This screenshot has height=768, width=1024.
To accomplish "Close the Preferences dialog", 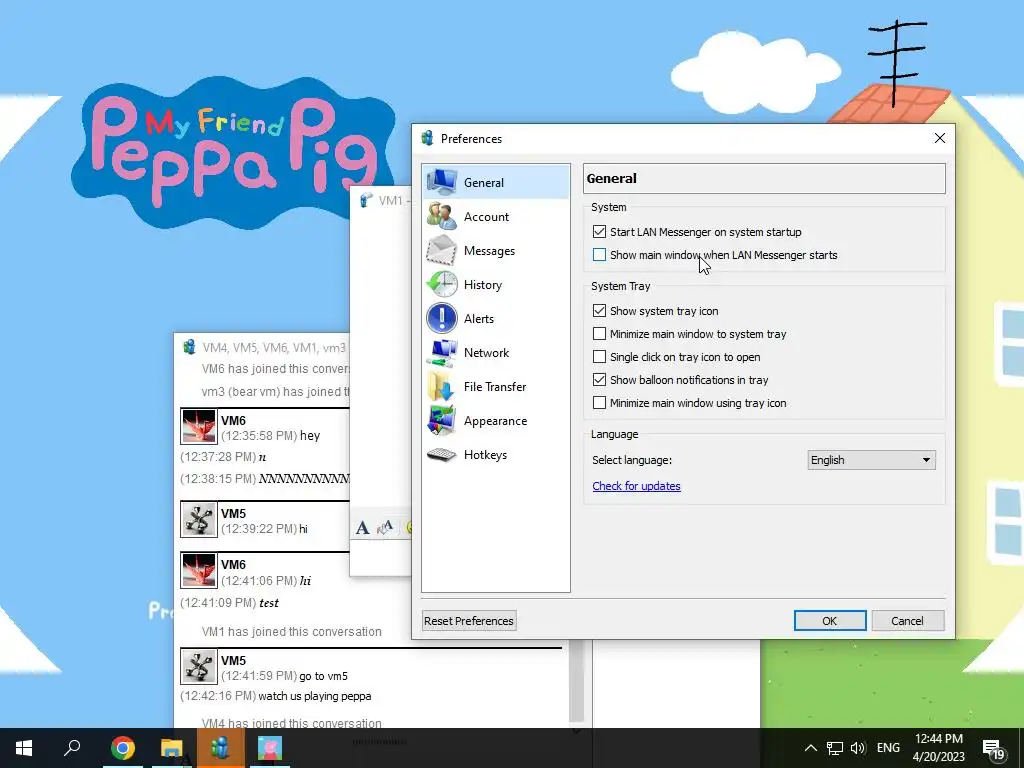I will (940, 138).
